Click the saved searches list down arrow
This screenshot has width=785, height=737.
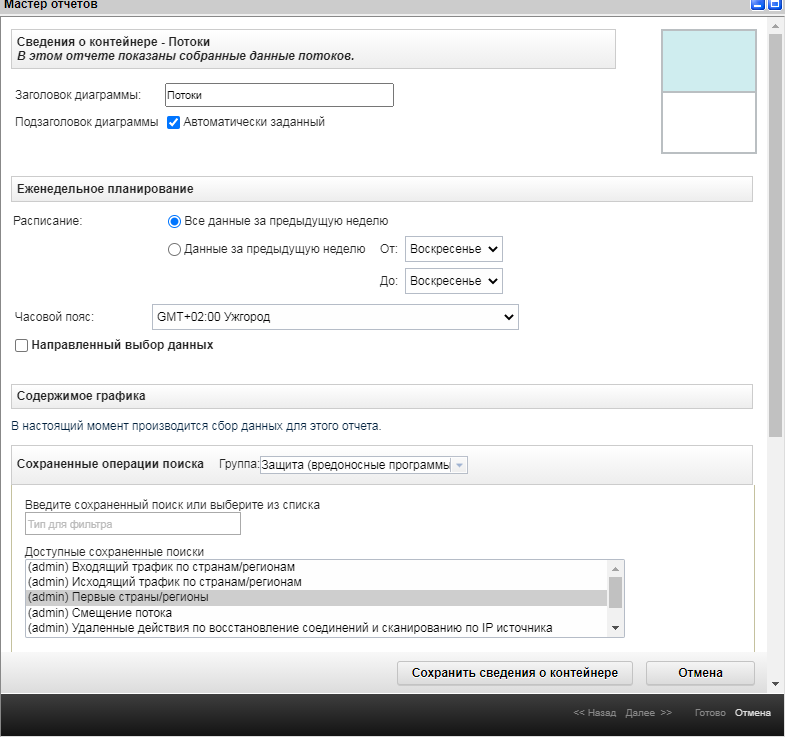click(615, 628)
